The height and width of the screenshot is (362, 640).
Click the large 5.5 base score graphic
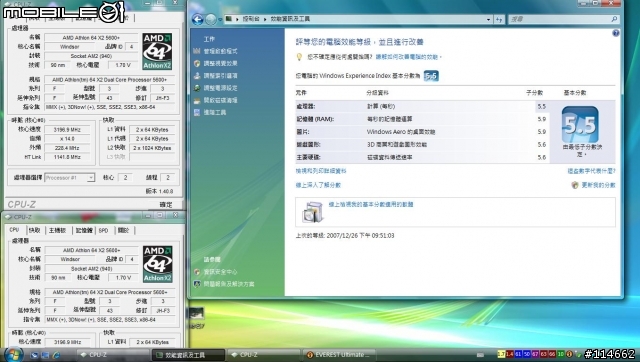point(580,124)
